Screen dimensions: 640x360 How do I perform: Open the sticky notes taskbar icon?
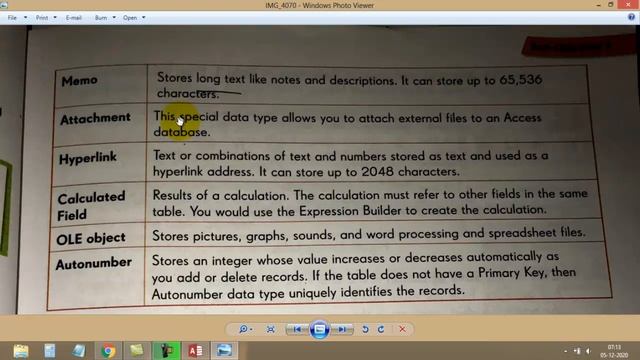click(137, 351)
